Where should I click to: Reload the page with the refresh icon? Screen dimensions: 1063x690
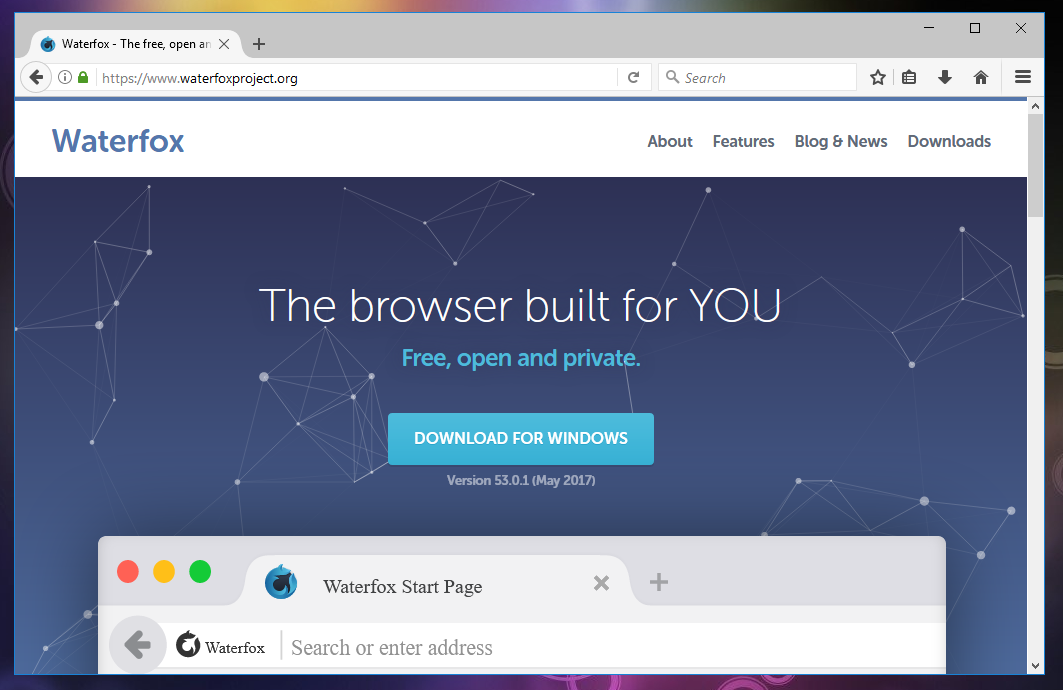click(x=633, y=77)
